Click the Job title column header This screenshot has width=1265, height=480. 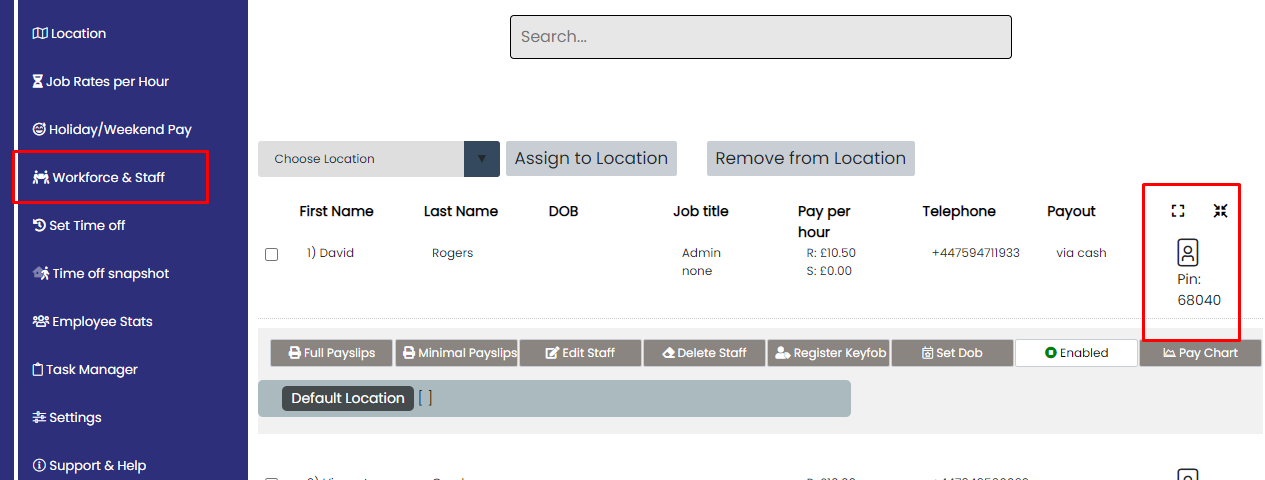[701, 211]
